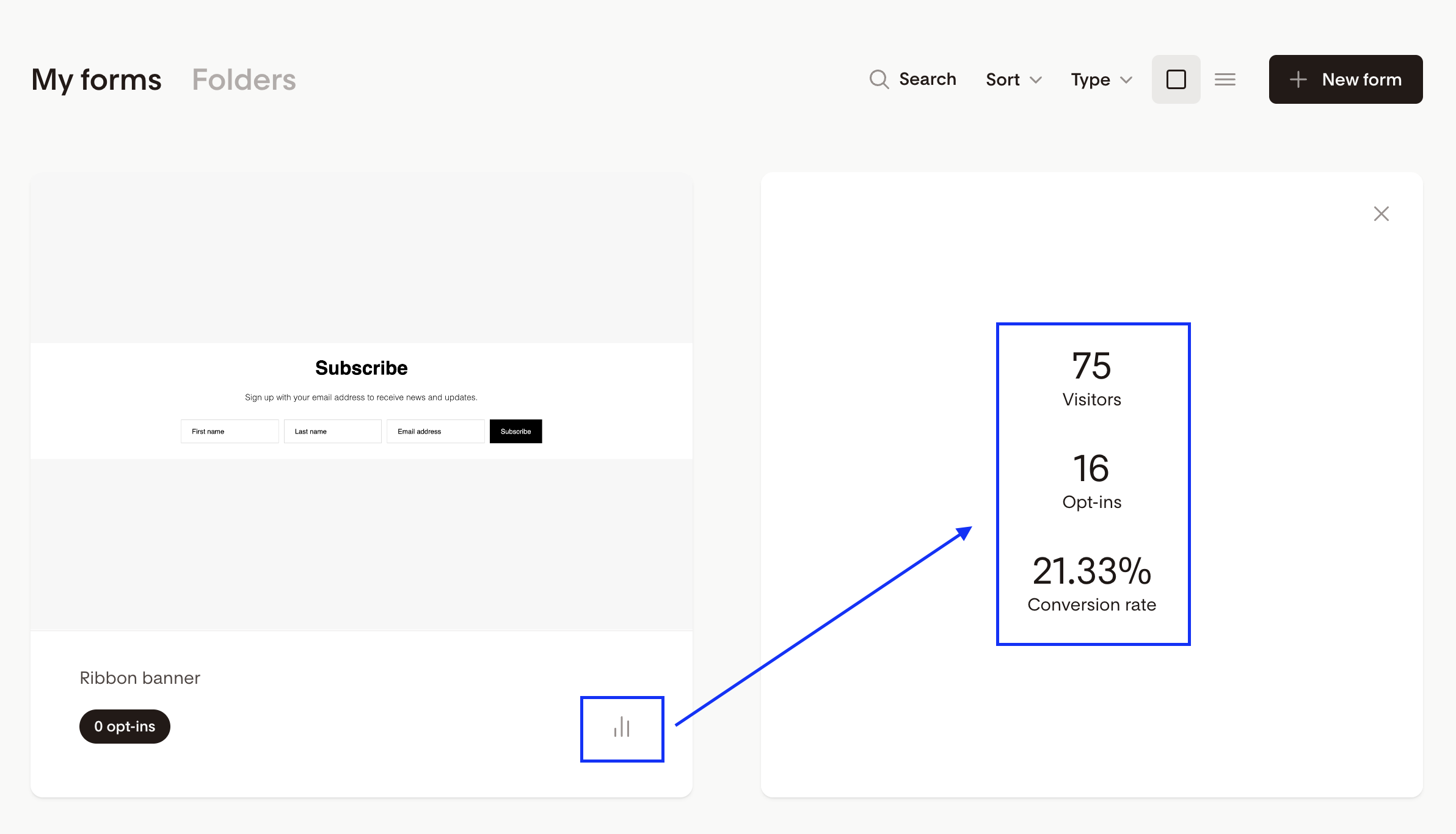Switch to grid view layout
Image resolution: width=1456 pixels, height=834 pixels.
(x=1176, y=79)
